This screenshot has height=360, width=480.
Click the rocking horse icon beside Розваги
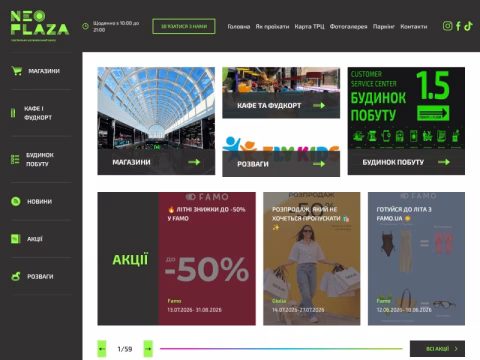click(16, 276)
